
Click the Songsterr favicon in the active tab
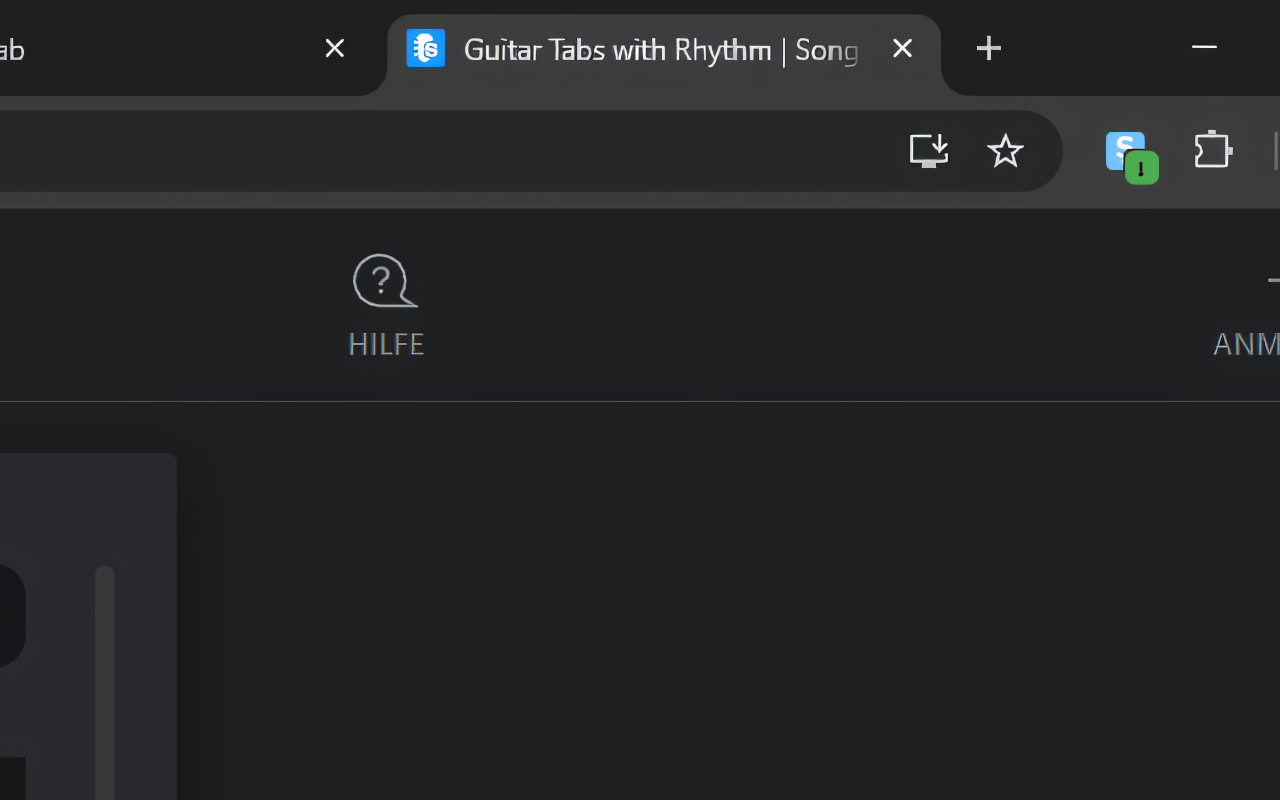tap(424, 48)
